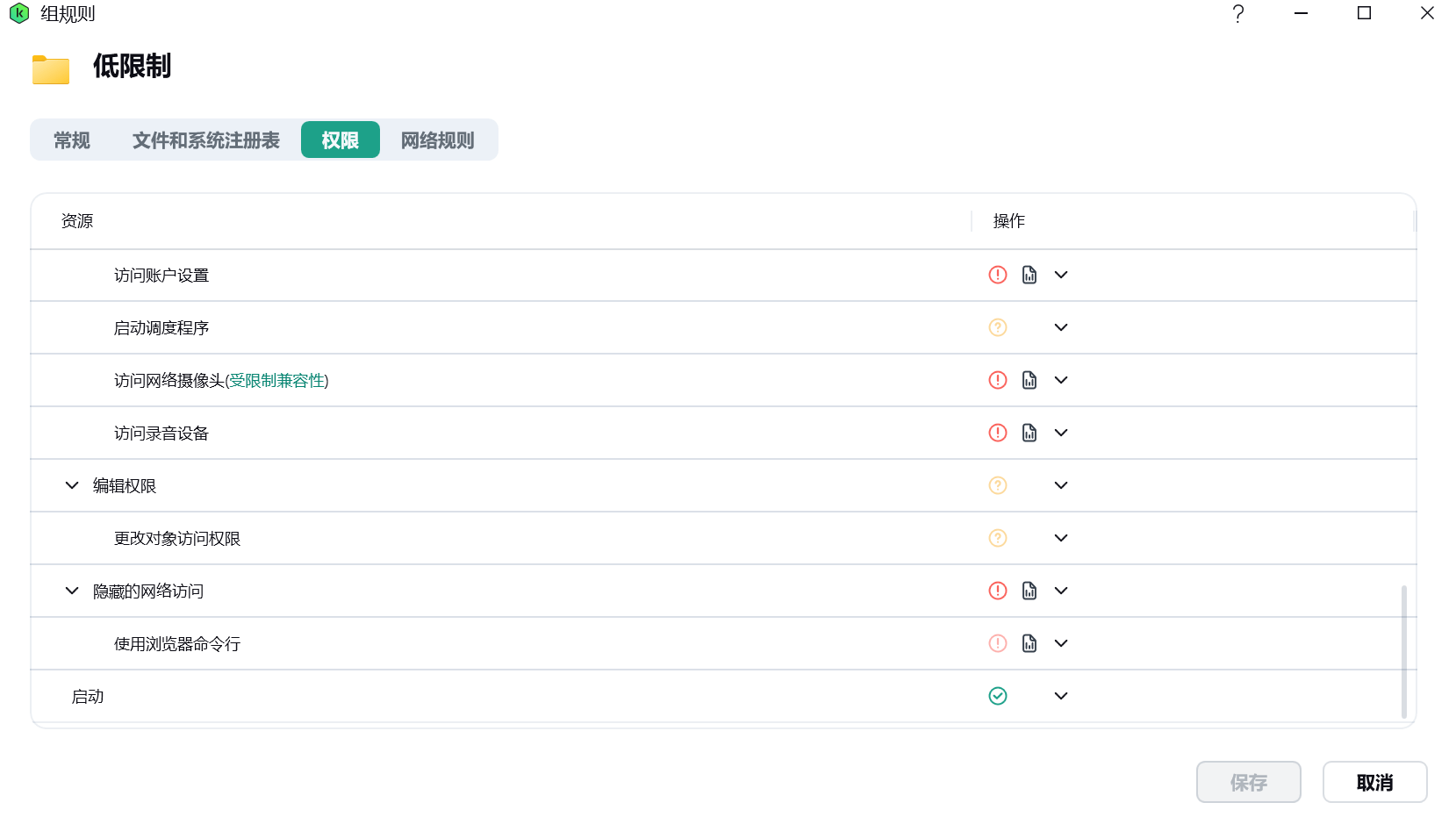Click the 取消 button
The height and width of the screenshot is (817, 1456).
coord(1374,782)
